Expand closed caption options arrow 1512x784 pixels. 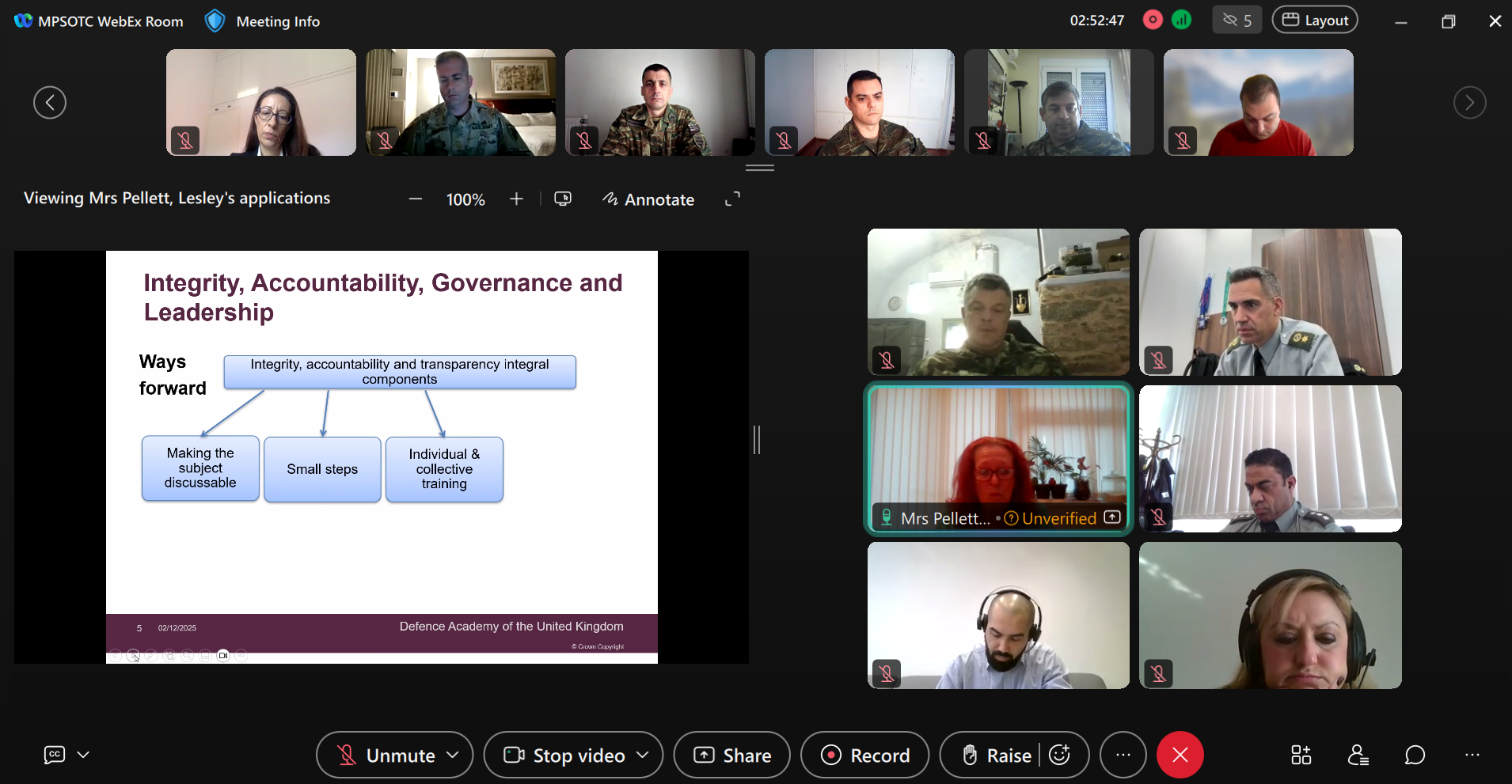click(x=83, y=755)
